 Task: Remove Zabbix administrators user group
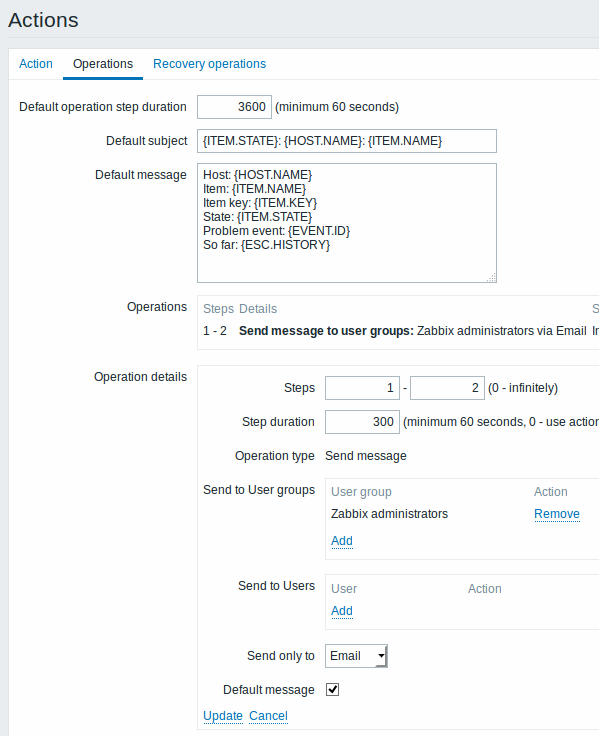tap(557, 514)
